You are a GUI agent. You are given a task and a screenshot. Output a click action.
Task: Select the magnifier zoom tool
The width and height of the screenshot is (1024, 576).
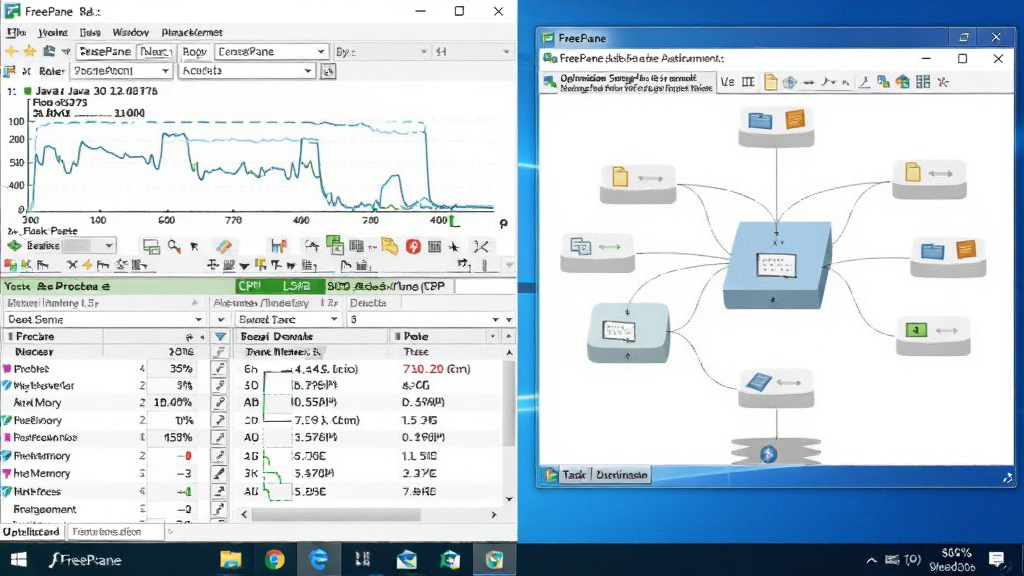click(174, 246)
